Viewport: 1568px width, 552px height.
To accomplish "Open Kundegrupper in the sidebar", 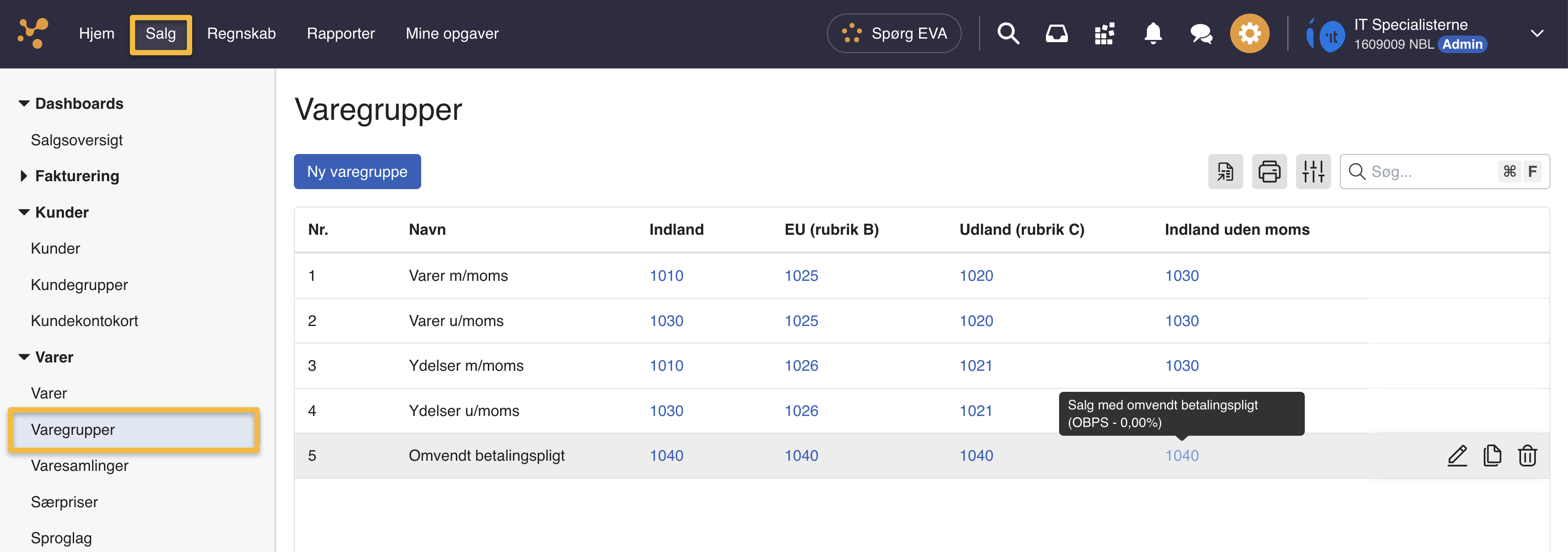I will coord(79,285).
